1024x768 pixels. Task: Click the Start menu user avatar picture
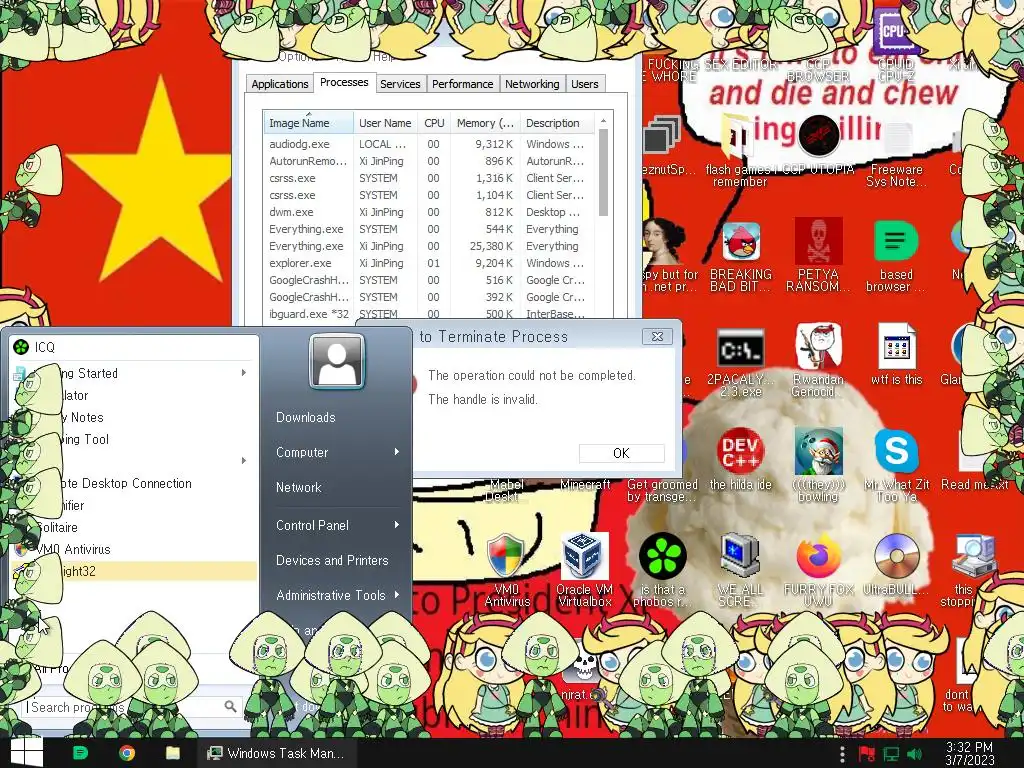(337, 361)
